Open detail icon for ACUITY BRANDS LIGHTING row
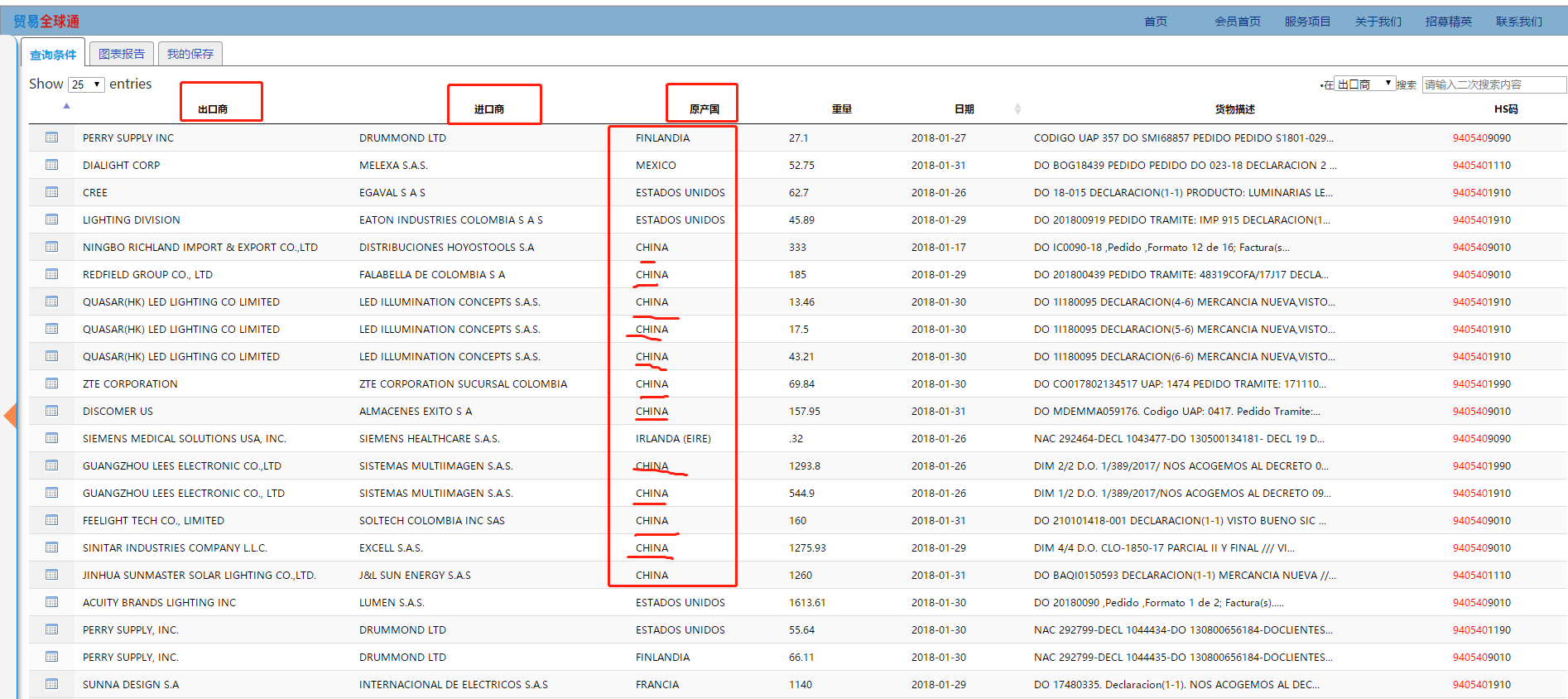 [x=51, y=602]
